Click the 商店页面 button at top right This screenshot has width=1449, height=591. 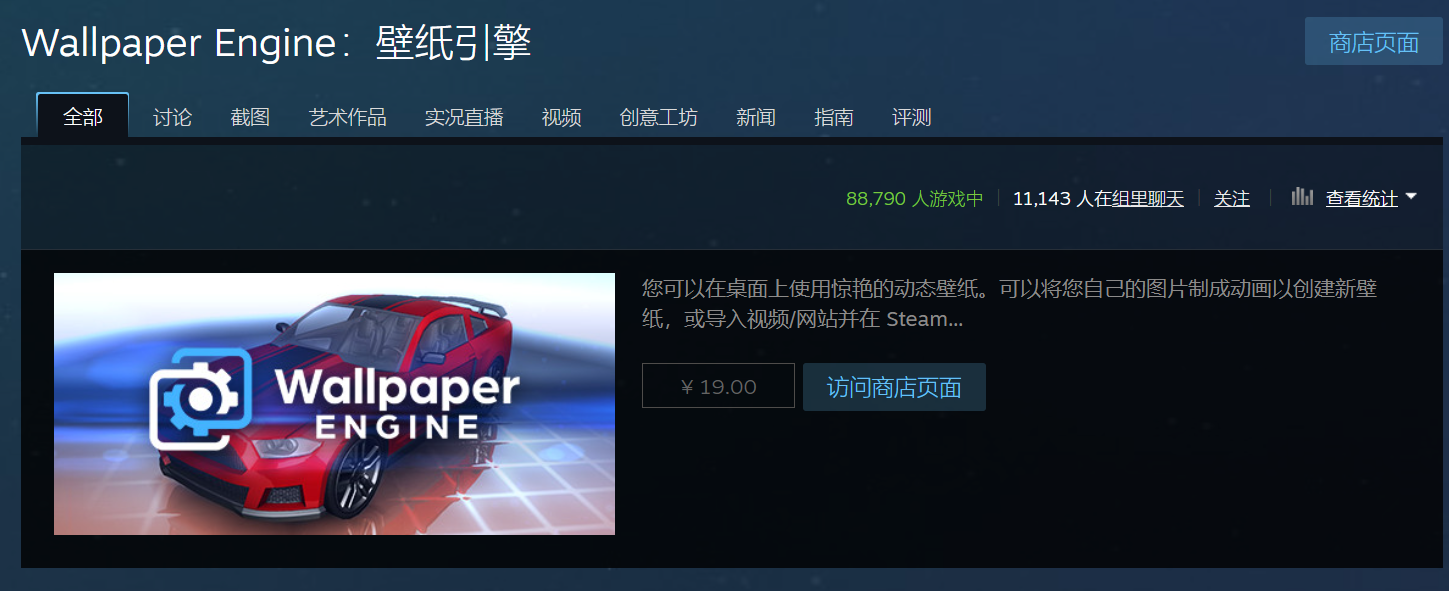click(x=1374, y=42)
